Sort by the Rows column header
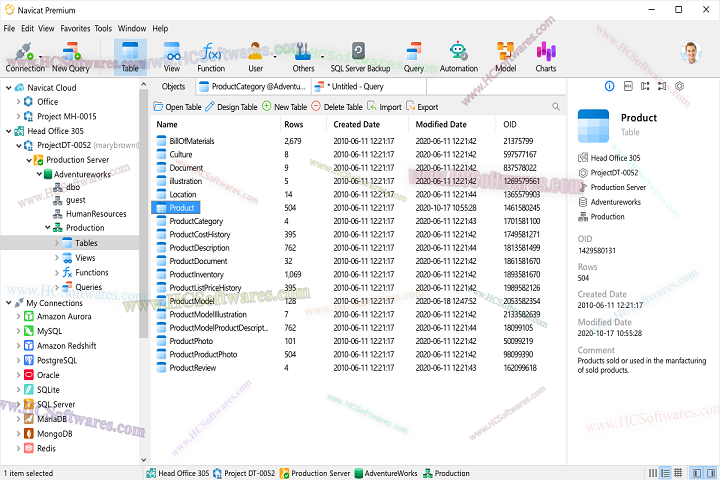Viewport: 720px width, 480px height. point(293,124)
